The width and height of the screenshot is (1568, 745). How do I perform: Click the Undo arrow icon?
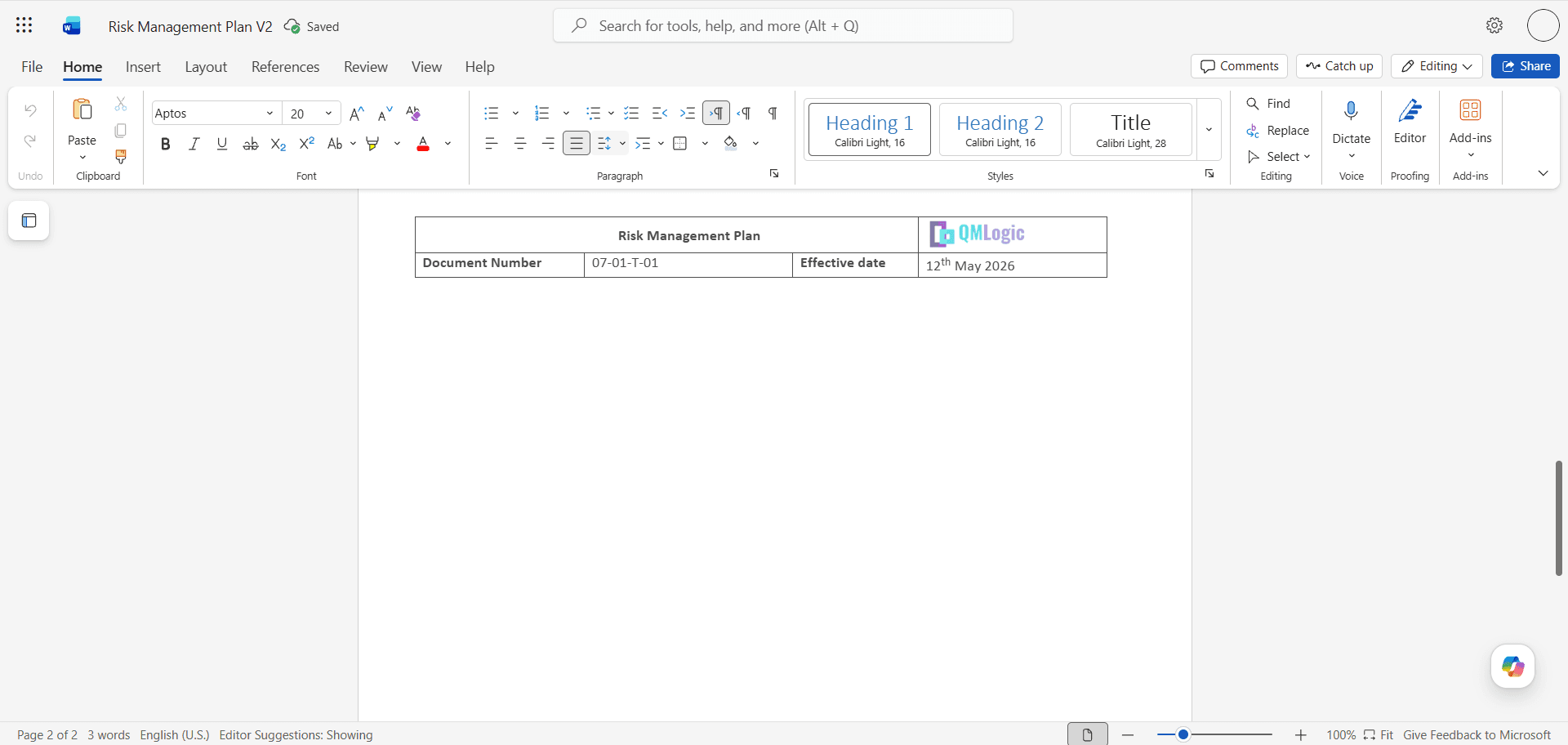(30, 109)
